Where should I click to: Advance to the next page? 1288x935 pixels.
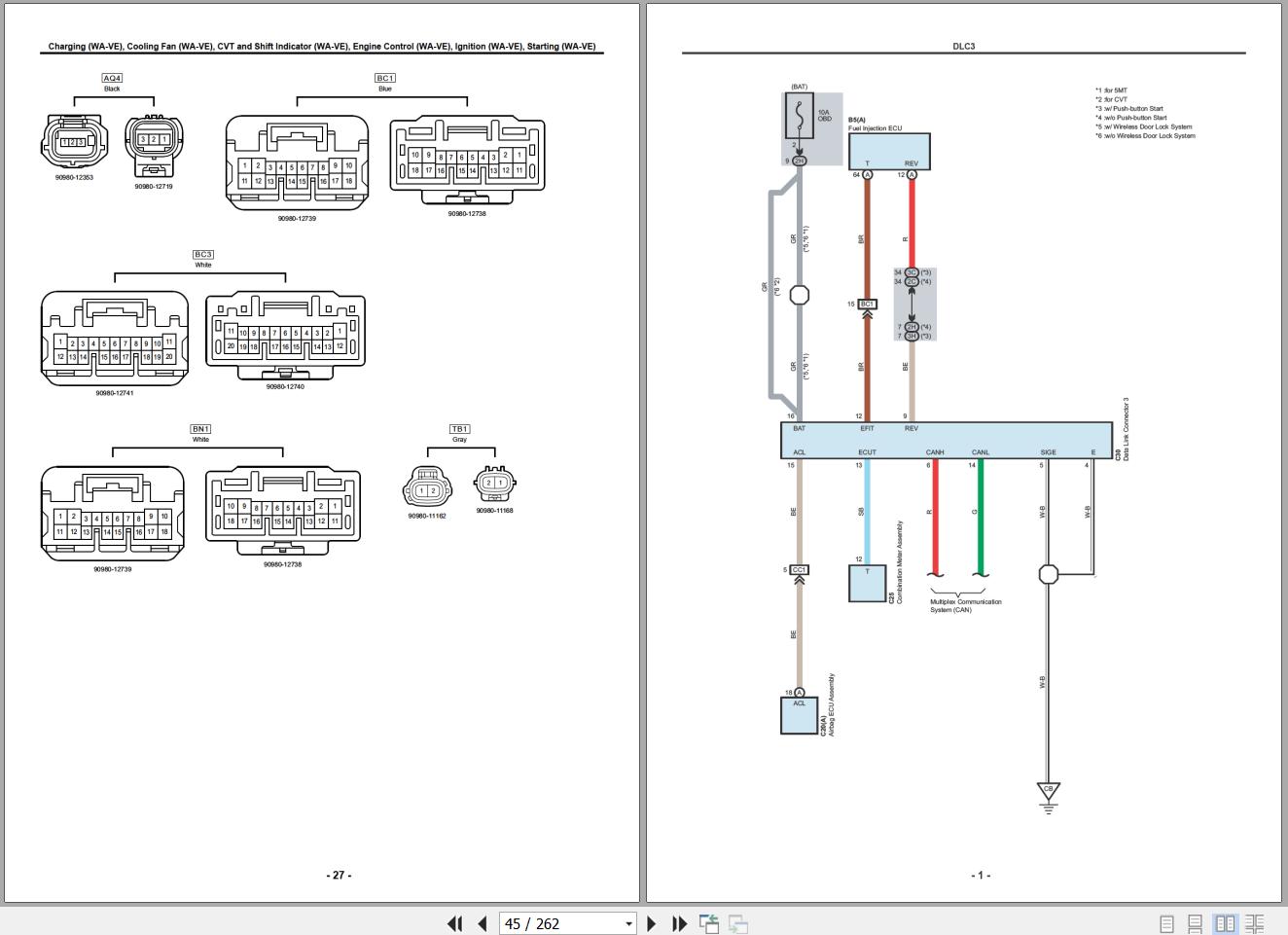pos(651,923)
